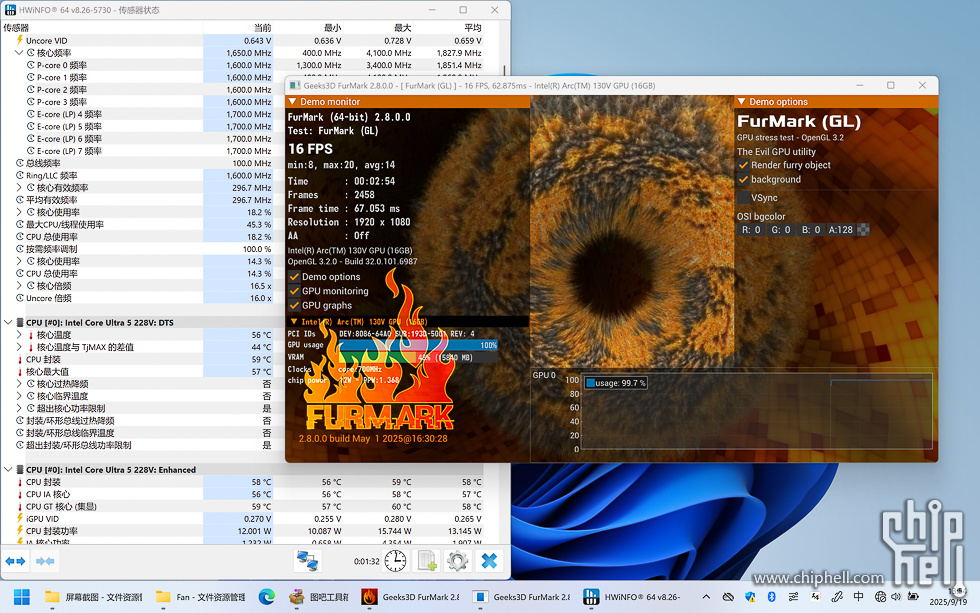Collapse 核心频率 sensor group
980x613 pixels.
[x=19, y=53]
